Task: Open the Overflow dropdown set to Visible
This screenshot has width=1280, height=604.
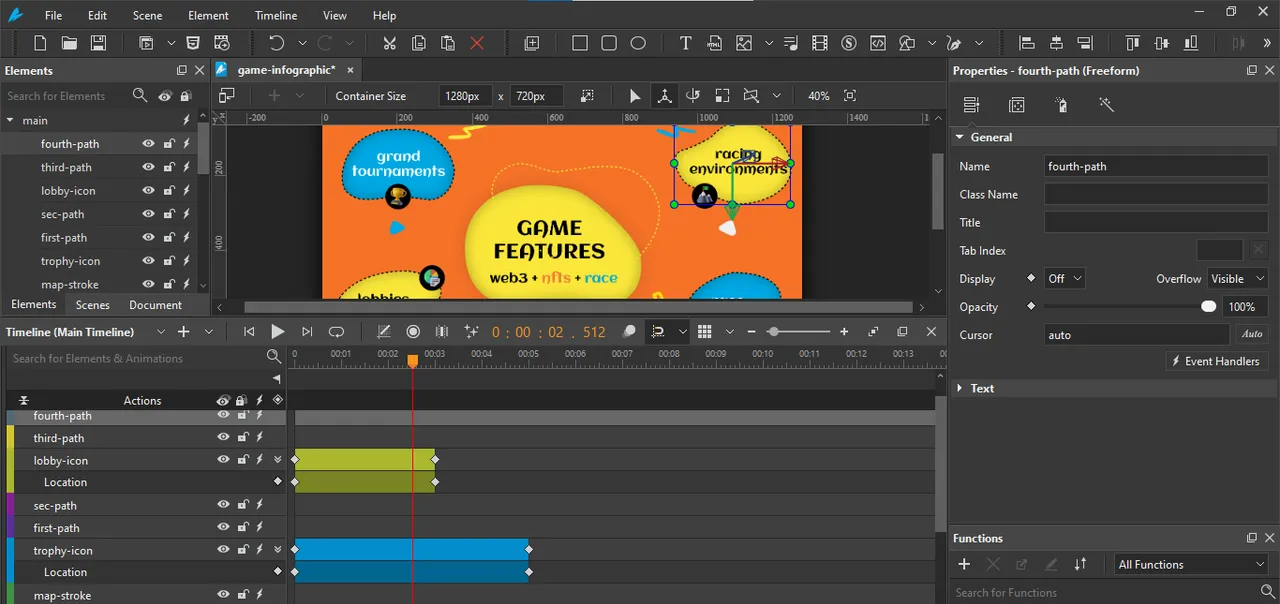Action: pos(1238,279)
